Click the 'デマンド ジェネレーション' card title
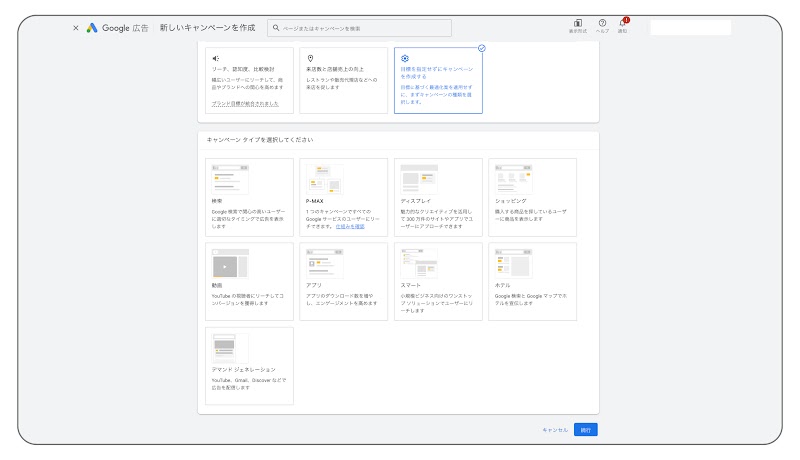The width and height of the screenshot is (800, 460). [x=243, y=369]
